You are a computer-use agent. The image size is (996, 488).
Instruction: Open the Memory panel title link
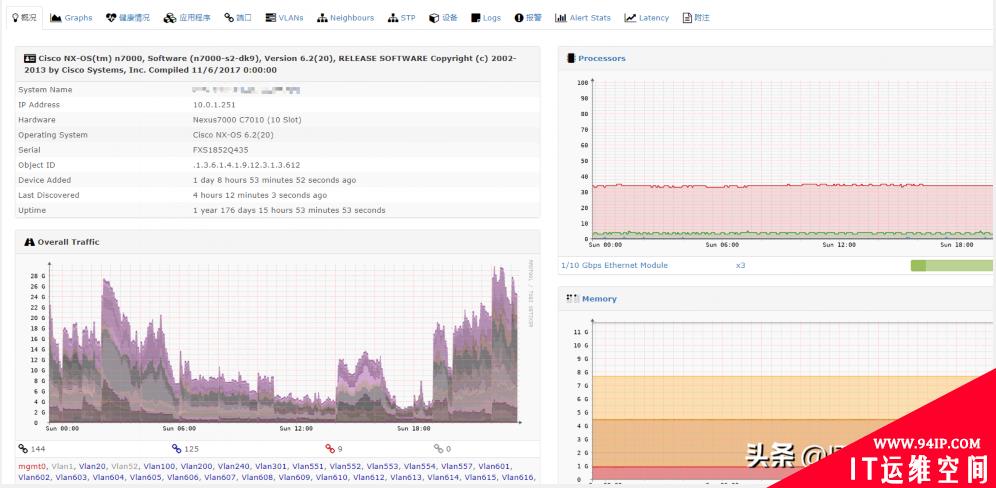click(x=599, y=299)
